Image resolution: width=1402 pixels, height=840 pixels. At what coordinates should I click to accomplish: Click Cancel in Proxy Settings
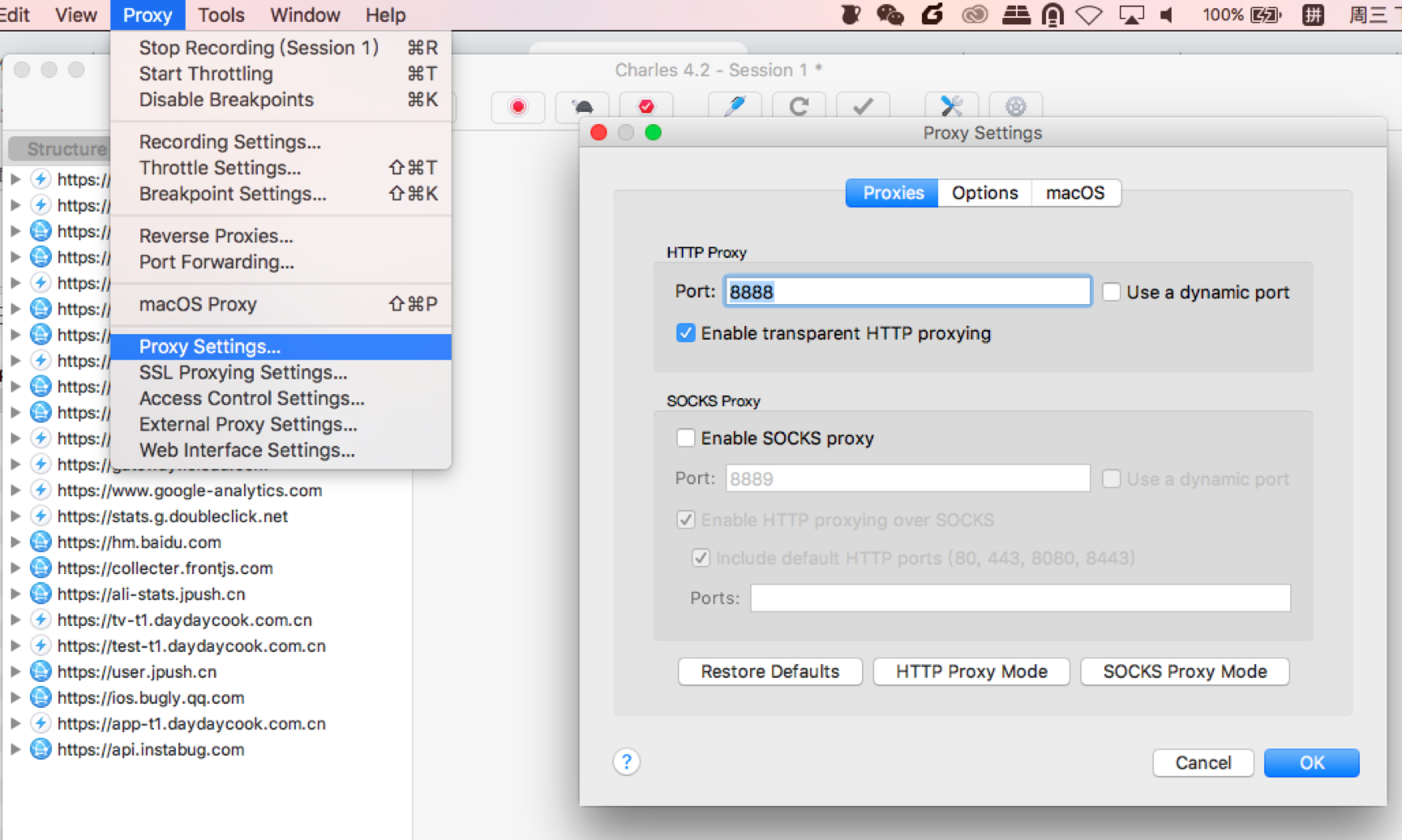[1203, 763]
